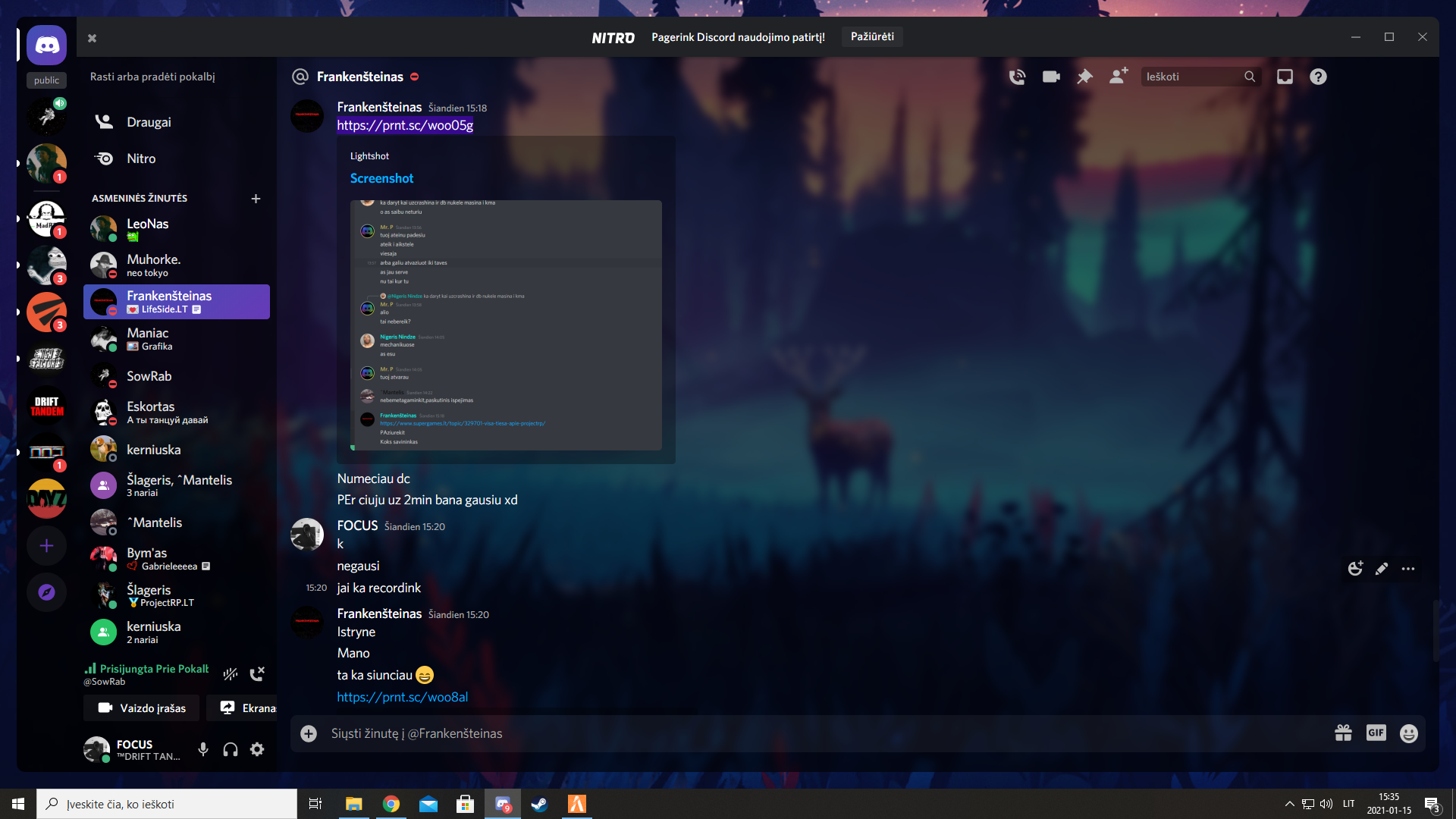Toggle headphones deafen
1456x819 pixels.
231,749
